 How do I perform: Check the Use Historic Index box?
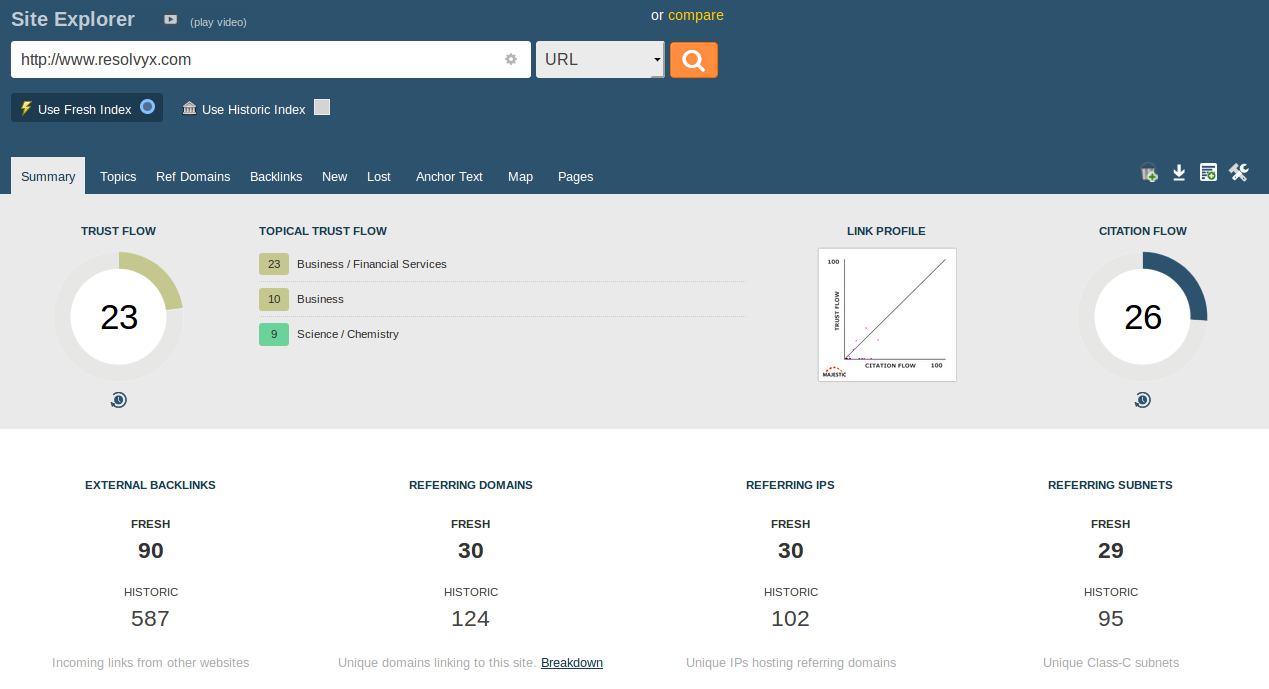pyautogui.click(x=322, y=107)
